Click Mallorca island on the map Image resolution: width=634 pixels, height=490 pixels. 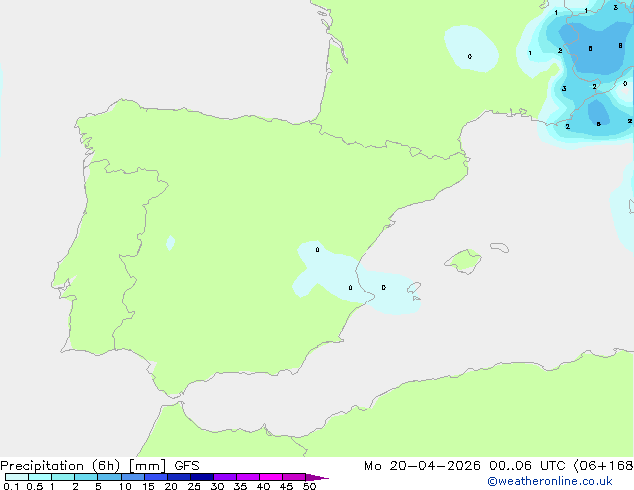[x=464, y=261]
